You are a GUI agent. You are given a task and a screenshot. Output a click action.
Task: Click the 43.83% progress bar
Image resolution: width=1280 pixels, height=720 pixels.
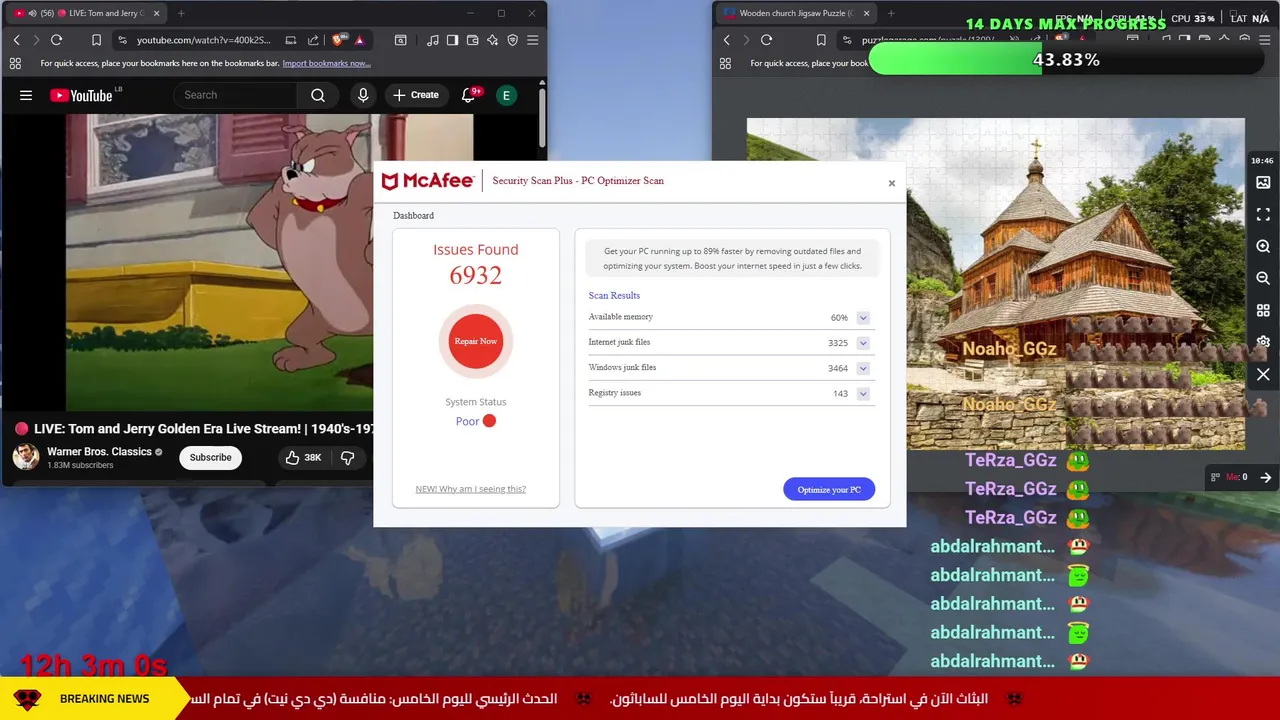tap(1064, 60)
